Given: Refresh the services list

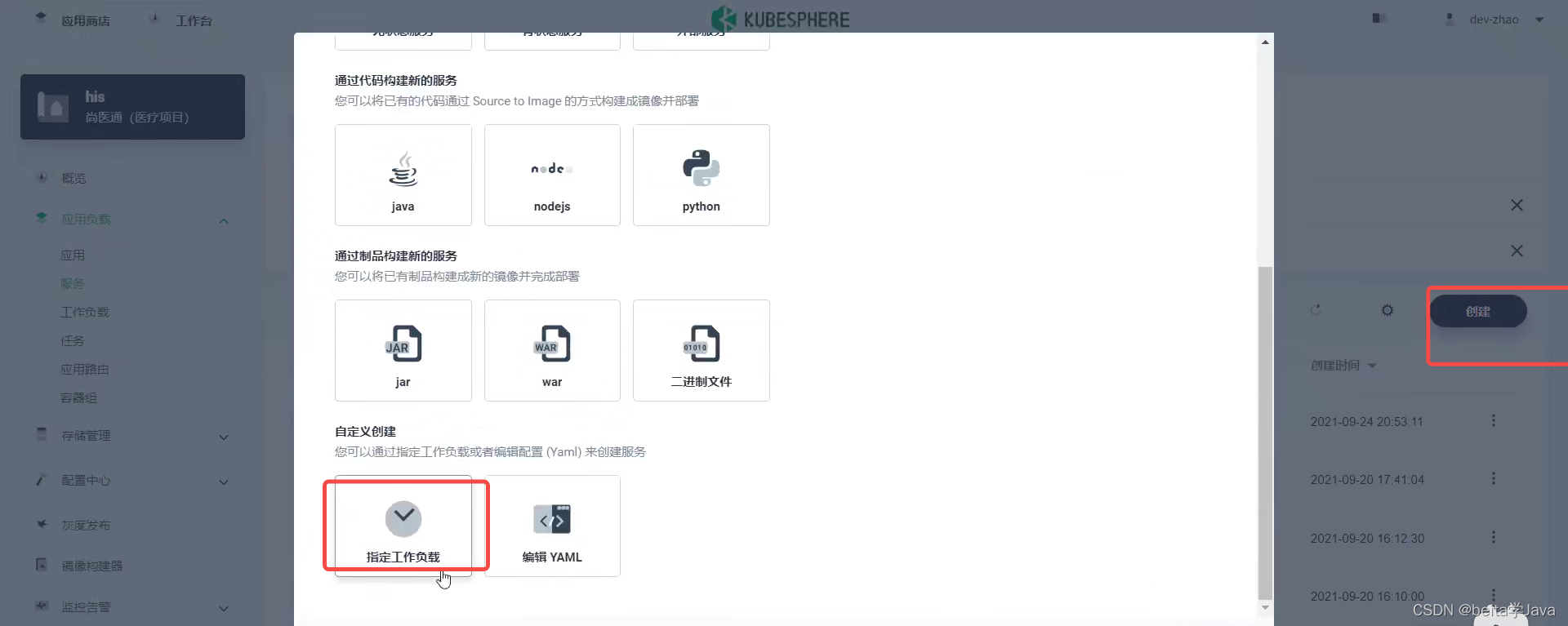Looking at the screenshot, I should click(x=1316, y=310).
